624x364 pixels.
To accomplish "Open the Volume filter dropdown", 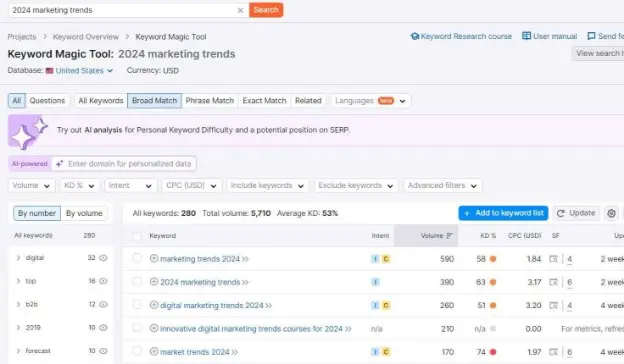I will point(31,186).
